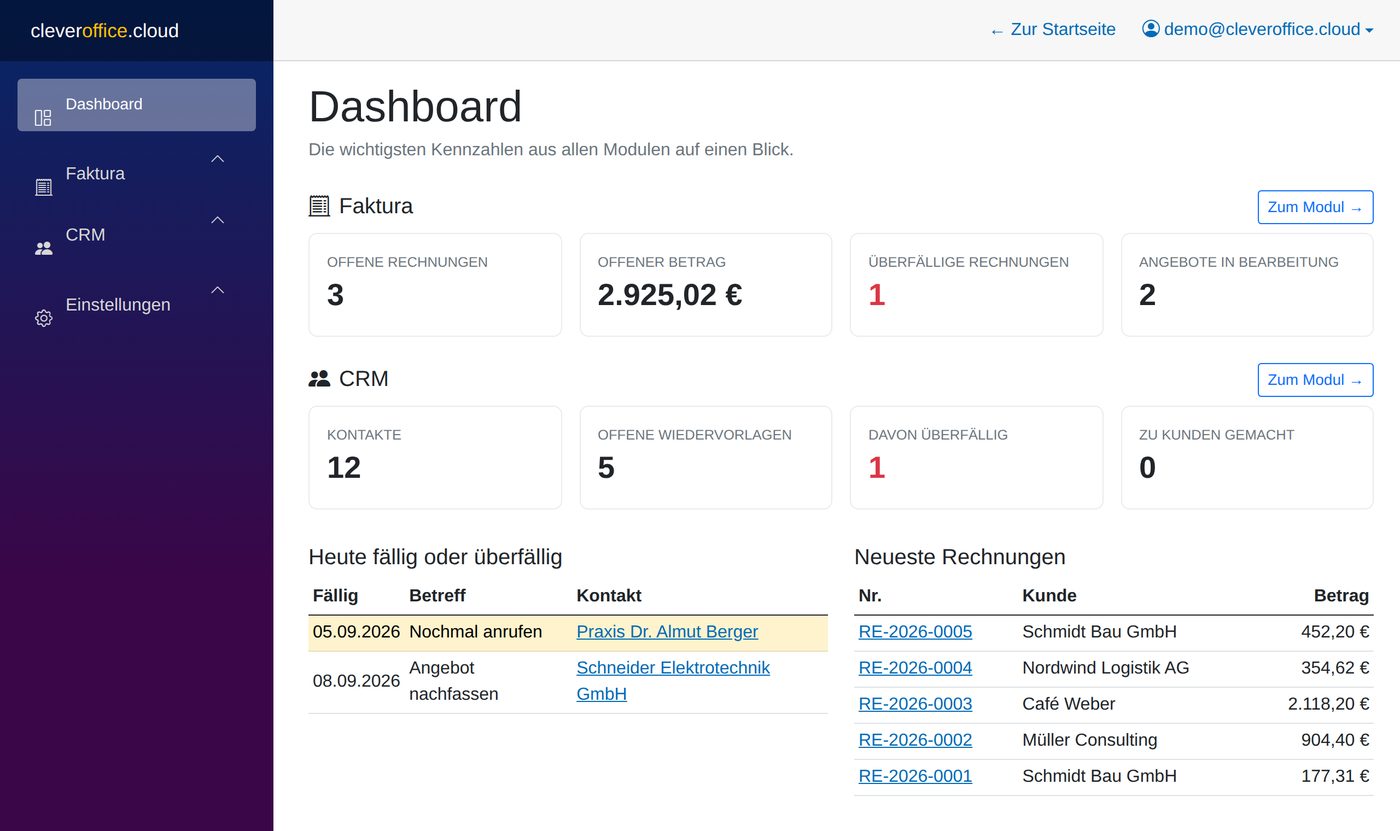Click the Nochmal anrufen subject
This screenshot has height=831, width=1400.
pos(475,632)
